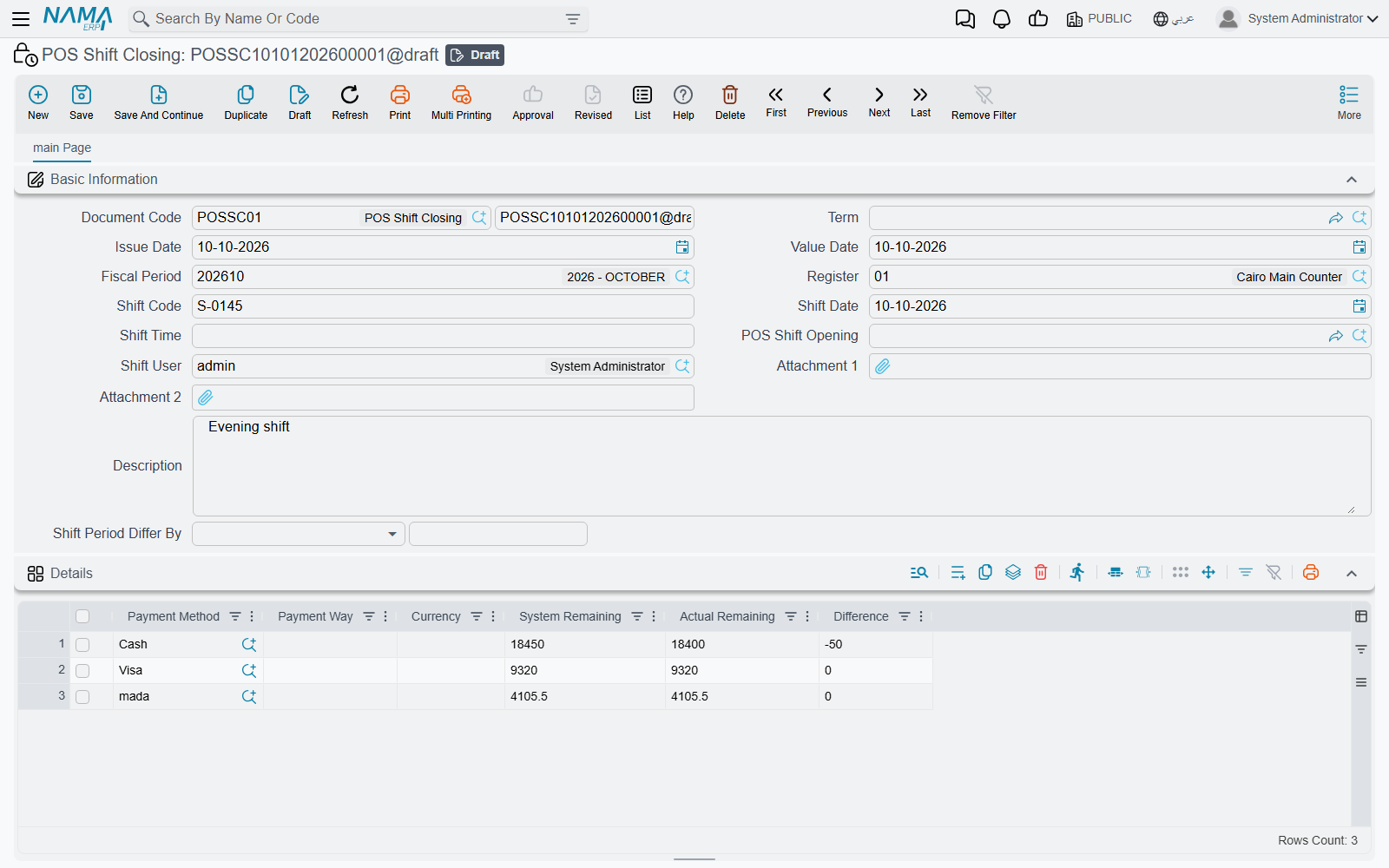Image resolution: width=1389 pixels, height=868 pixels.
Task: Click the Attachment 1 paperclip
Action: click(x=883, y=366)
